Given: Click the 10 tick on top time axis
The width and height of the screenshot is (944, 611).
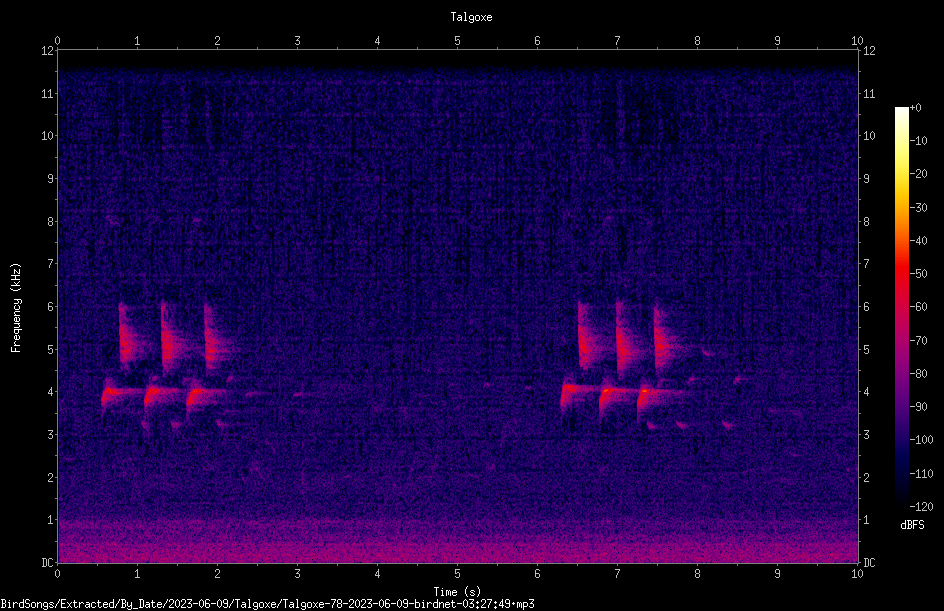Looking at the screenshot, I should click(x=857, y=40).
